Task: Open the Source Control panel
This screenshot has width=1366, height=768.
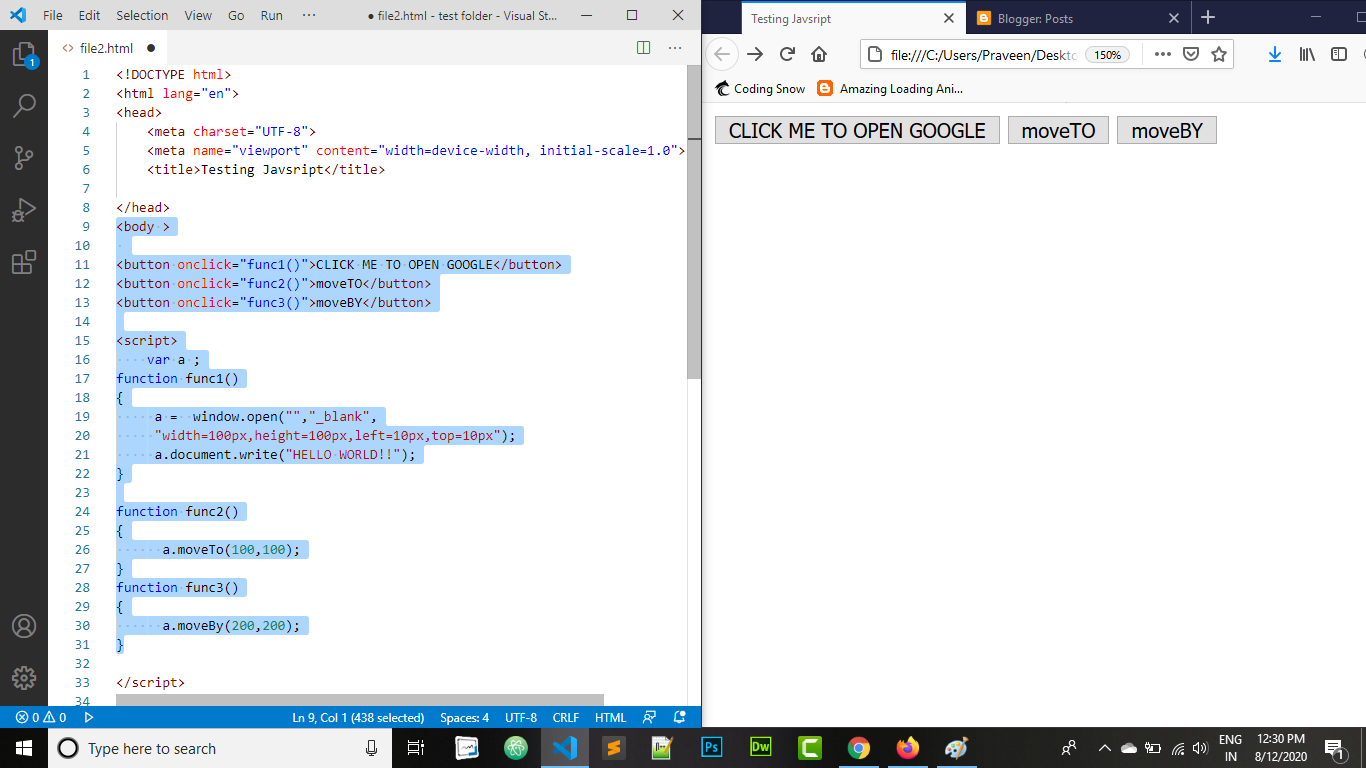Action: (21, 158)
